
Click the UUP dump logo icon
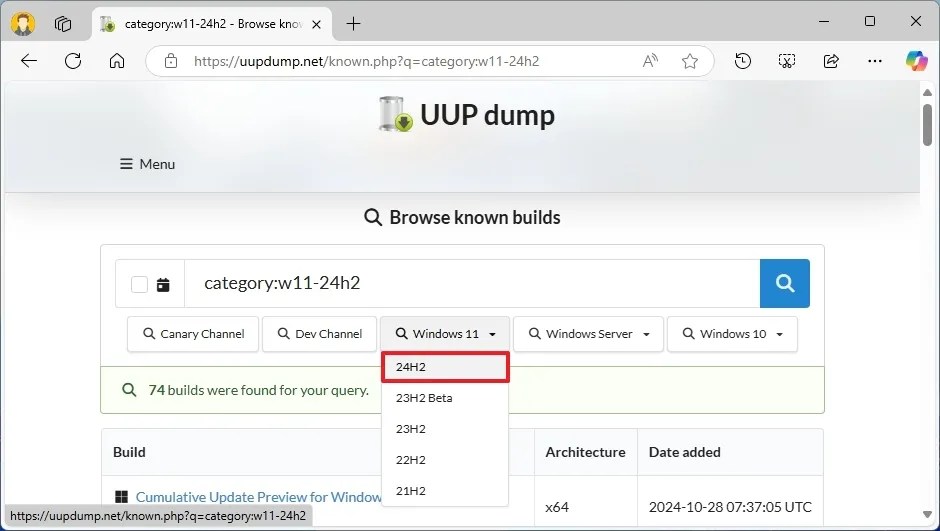(396, 114)
